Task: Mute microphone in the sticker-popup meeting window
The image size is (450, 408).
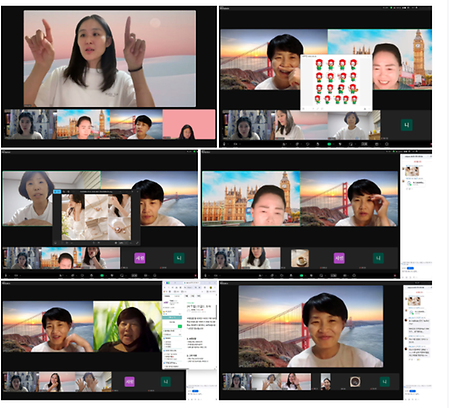Action: point(224,144)
